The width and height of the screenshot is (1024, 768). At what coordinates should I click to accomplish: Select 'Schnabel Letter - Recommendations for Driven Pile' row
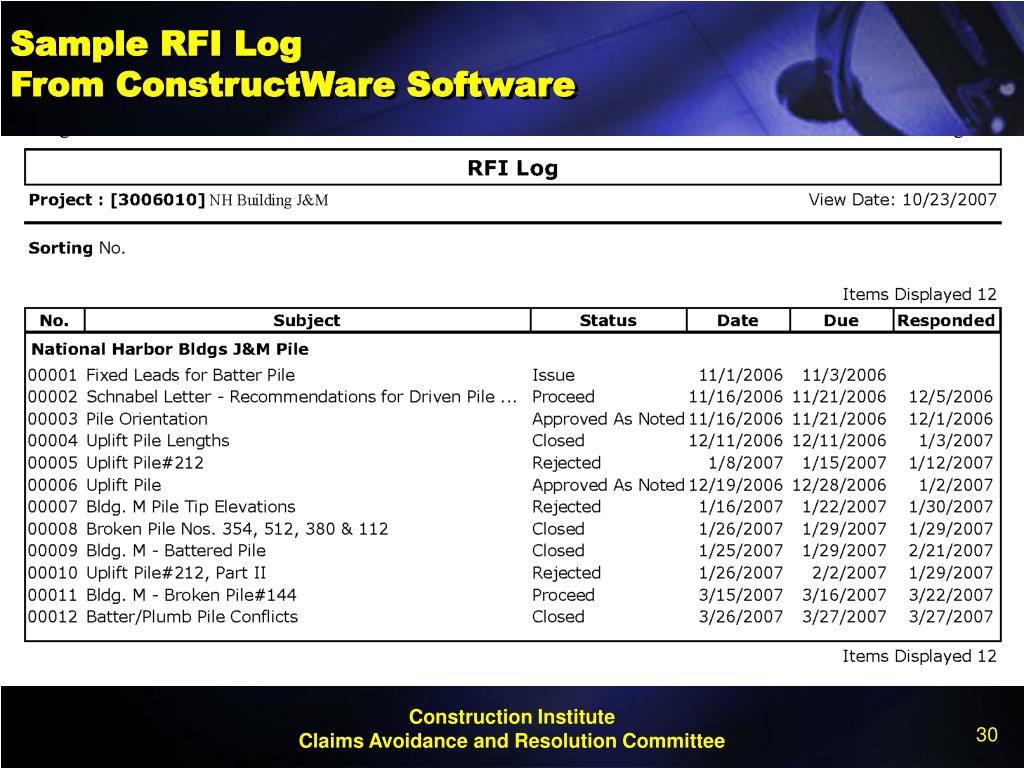[513, 397]
